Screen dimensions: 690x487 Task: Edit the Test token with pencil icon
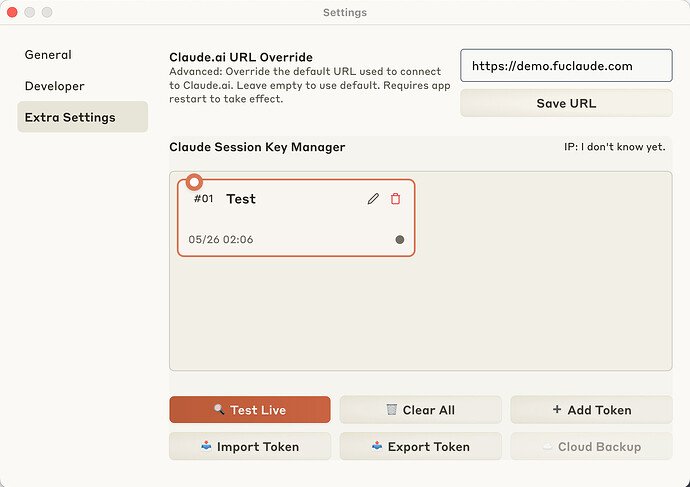(373, 199)
